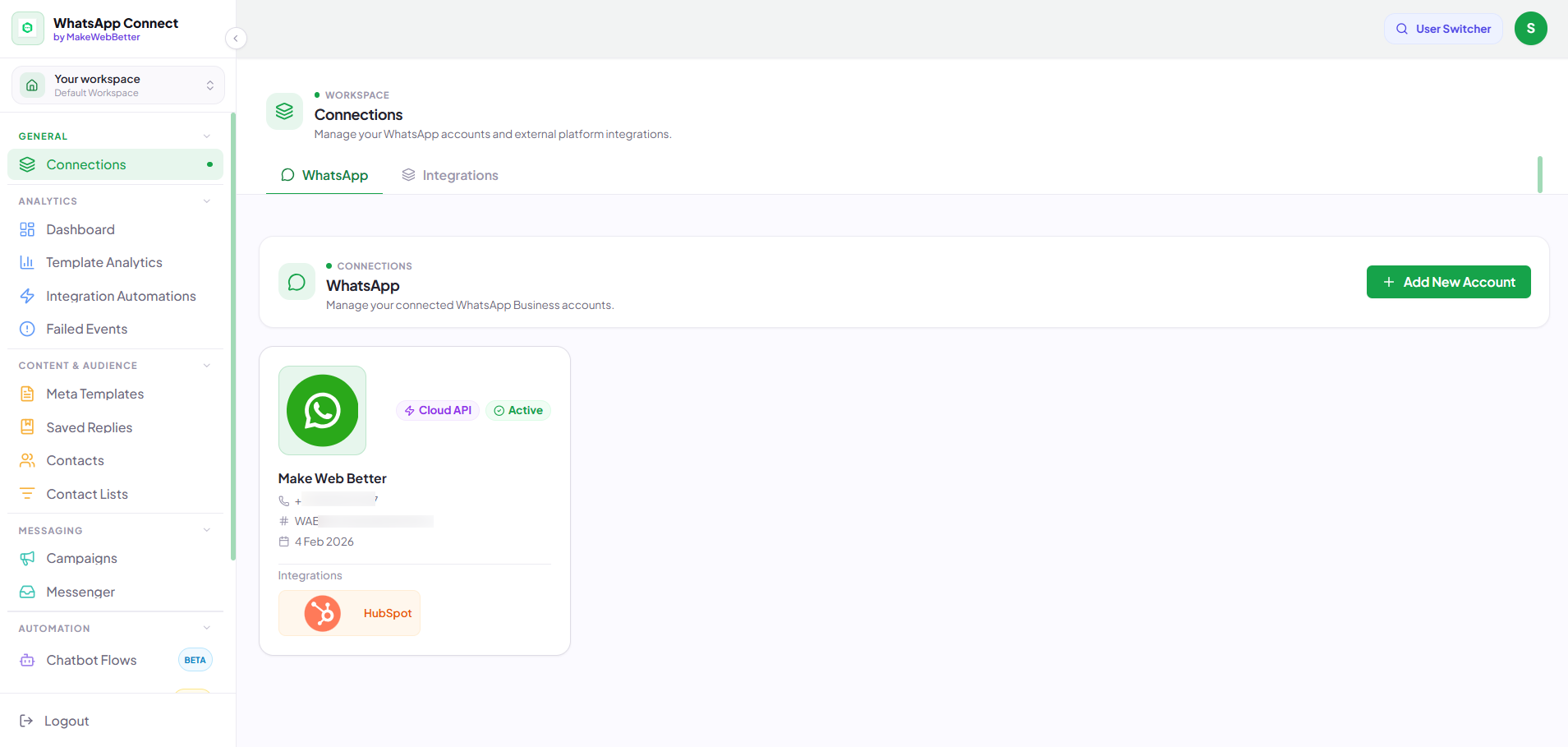Viewport: 1568px width, 747px height.
Task: Click the BETA badge on Chatbot Flows
Action: click(195, 660)
